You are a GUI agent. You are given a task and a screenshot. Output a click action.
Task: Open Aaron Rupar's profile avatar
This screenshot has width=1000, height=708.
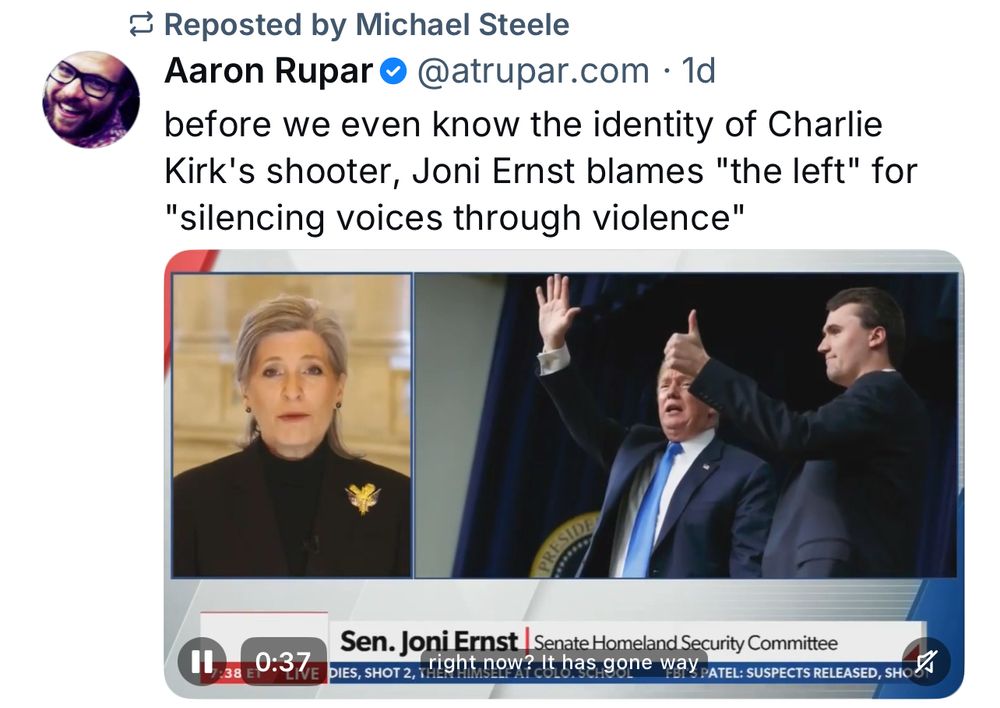[x=91, y=100]
